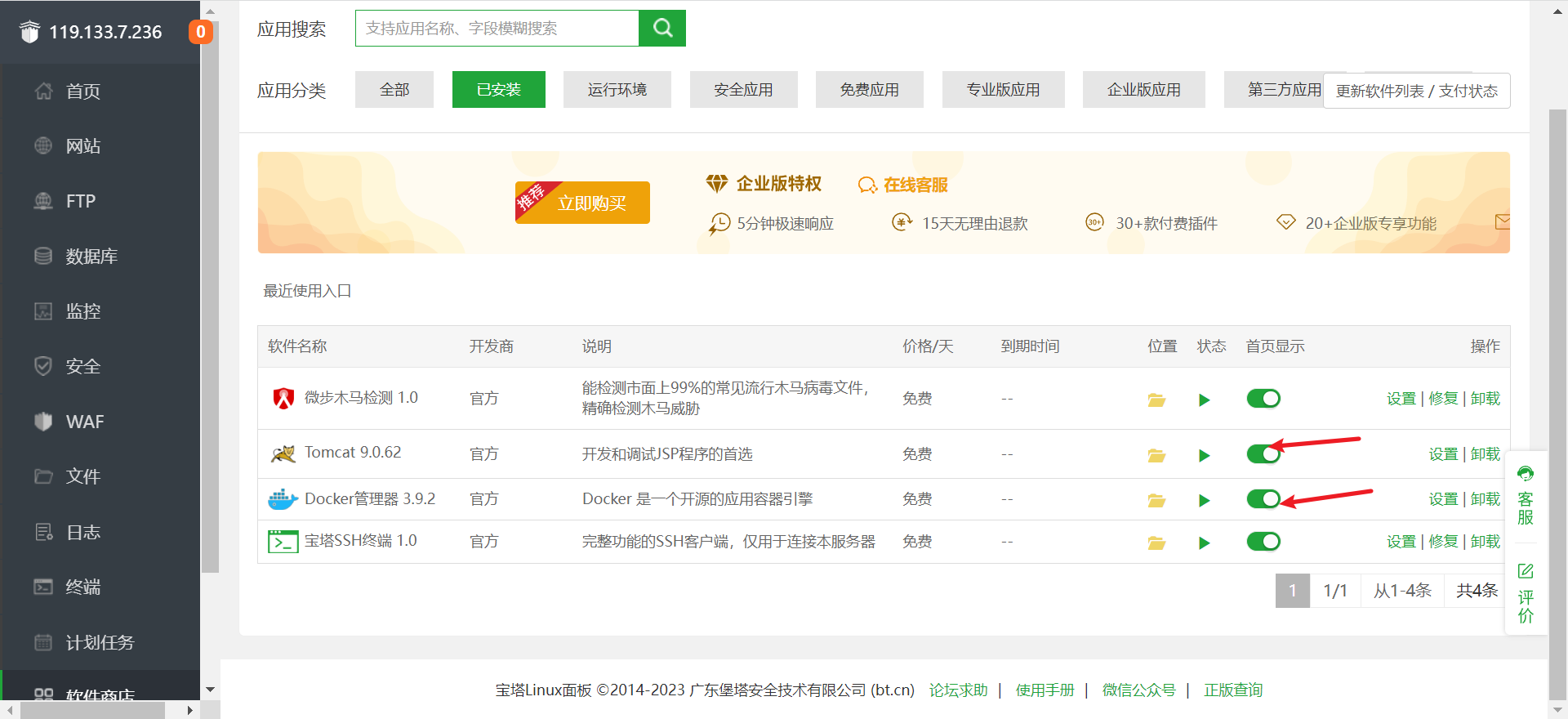Click page 1 pagination button
The height and width of the screenshot is (719, 1568).
pos(1293,591)
